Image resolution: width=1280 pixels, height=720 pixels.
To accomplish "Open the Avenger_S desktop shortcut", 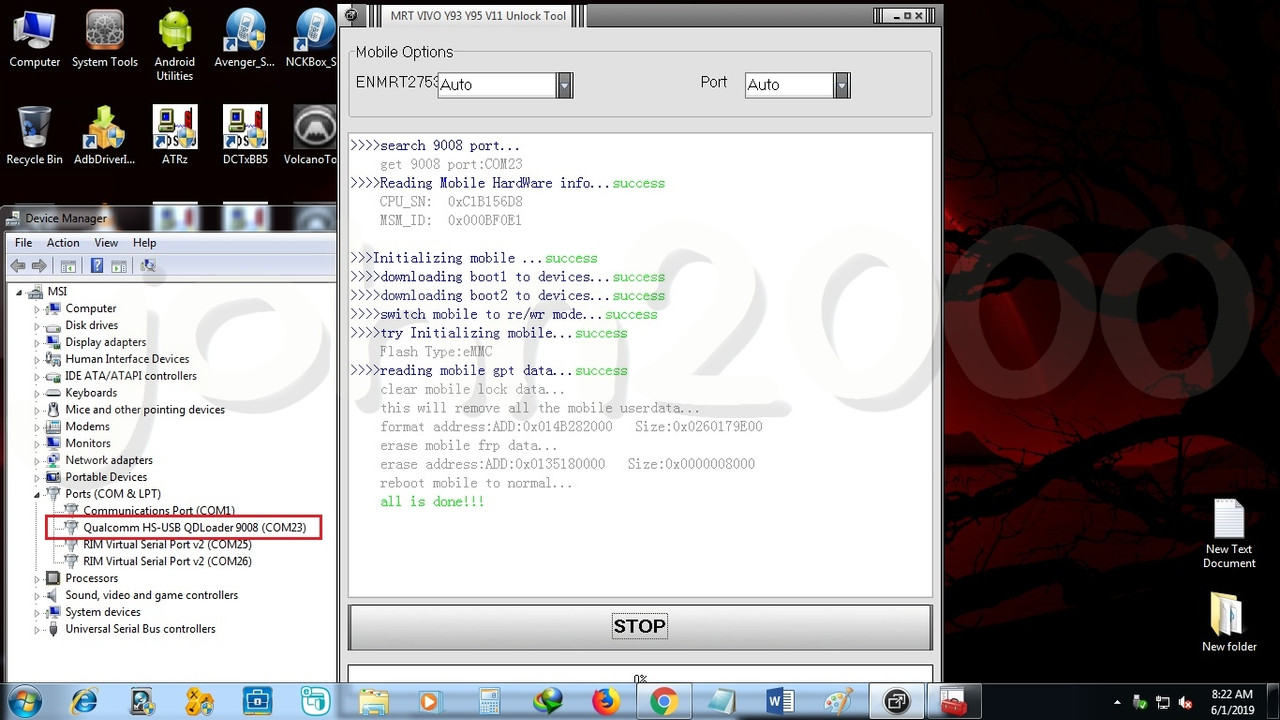I will point(245,40).
